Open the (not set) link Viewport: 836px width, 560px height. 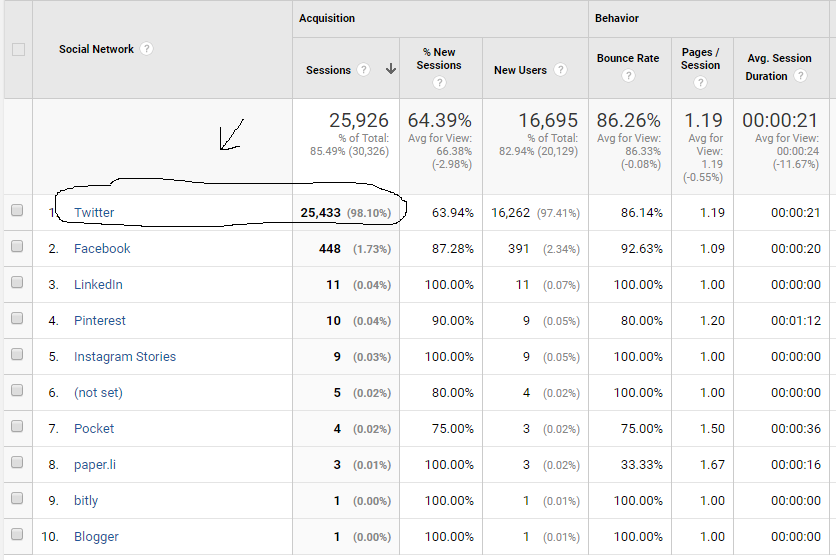pyautogui.click(x=98, y=393)
